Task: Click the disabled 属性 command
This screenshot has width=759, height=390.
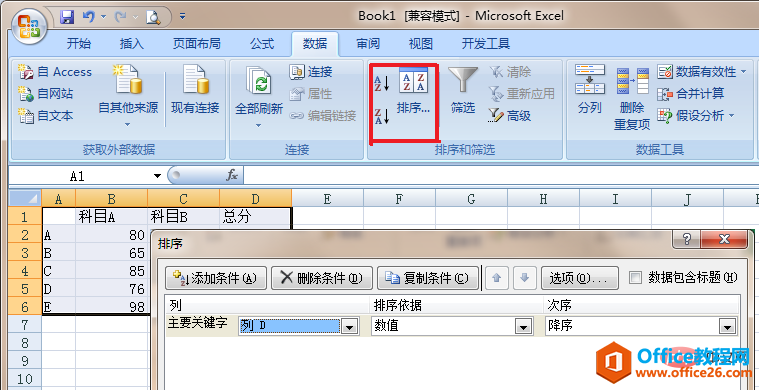Action: pyautogui.click(x=311, y=93)
